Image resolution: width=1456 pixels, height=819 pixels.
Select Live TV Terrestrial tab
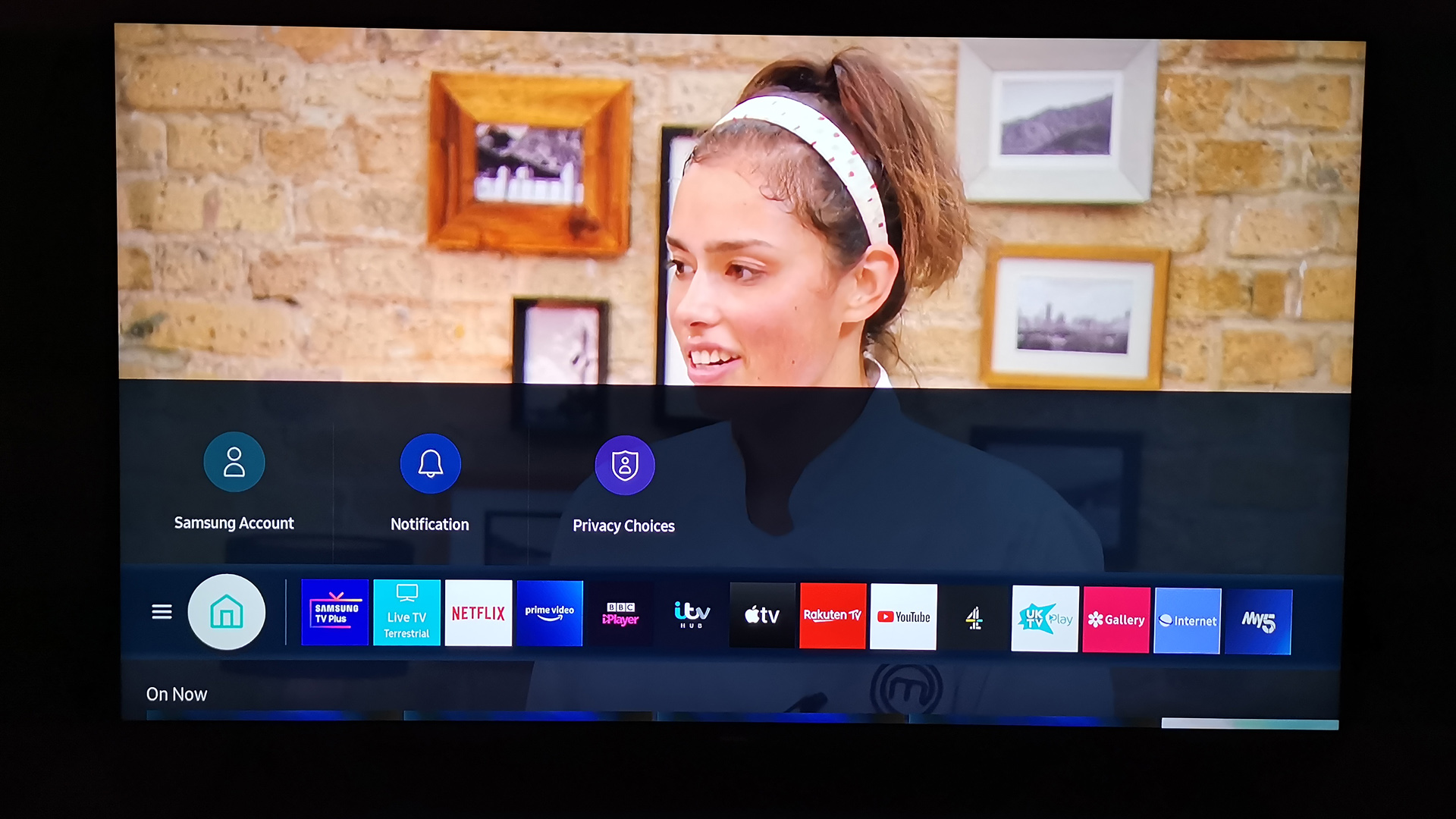[x=407, y=613]
